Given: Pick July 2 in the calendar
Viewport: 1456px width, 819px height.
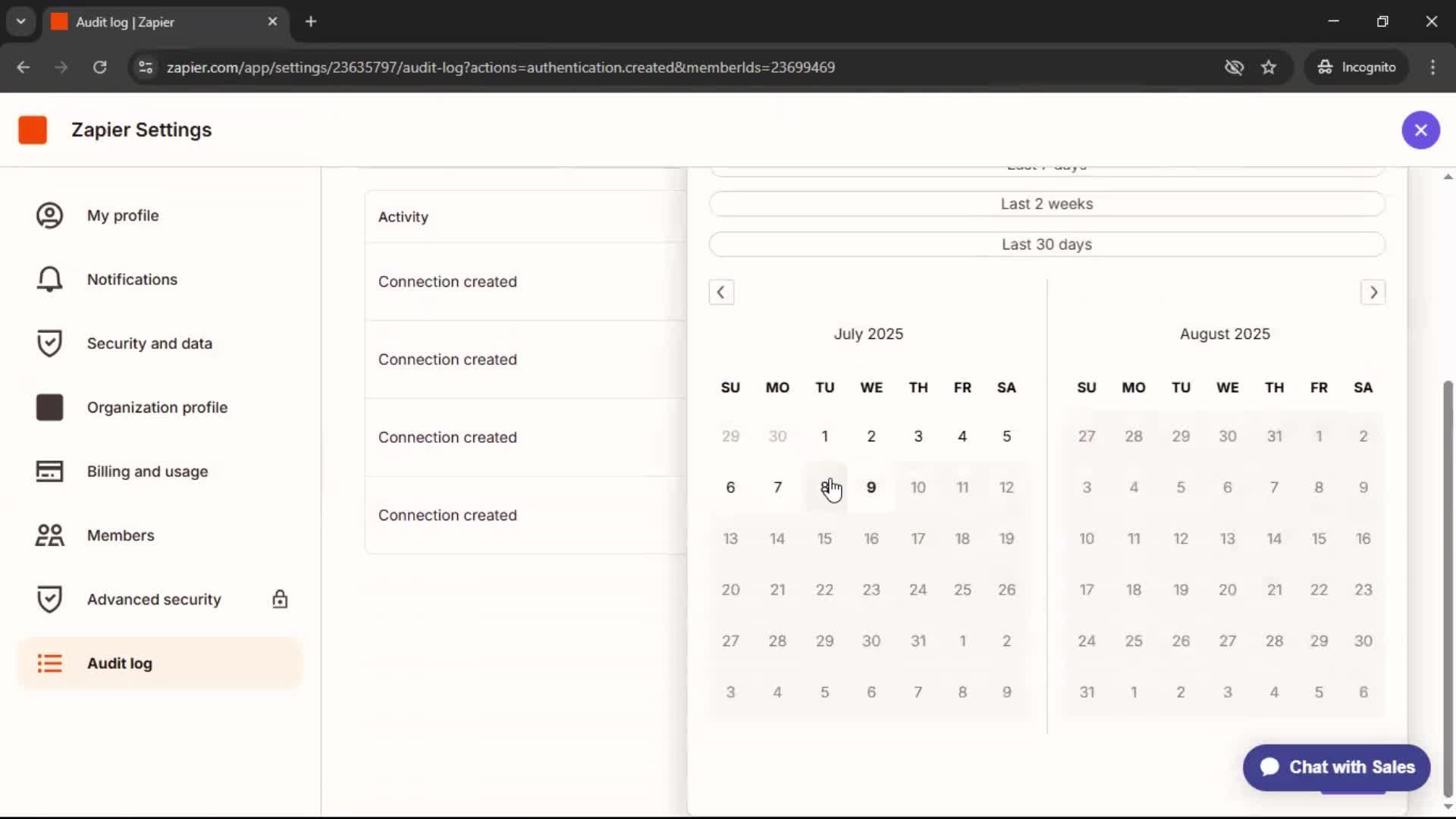Looking at the screenshot, I should (871, 436).
